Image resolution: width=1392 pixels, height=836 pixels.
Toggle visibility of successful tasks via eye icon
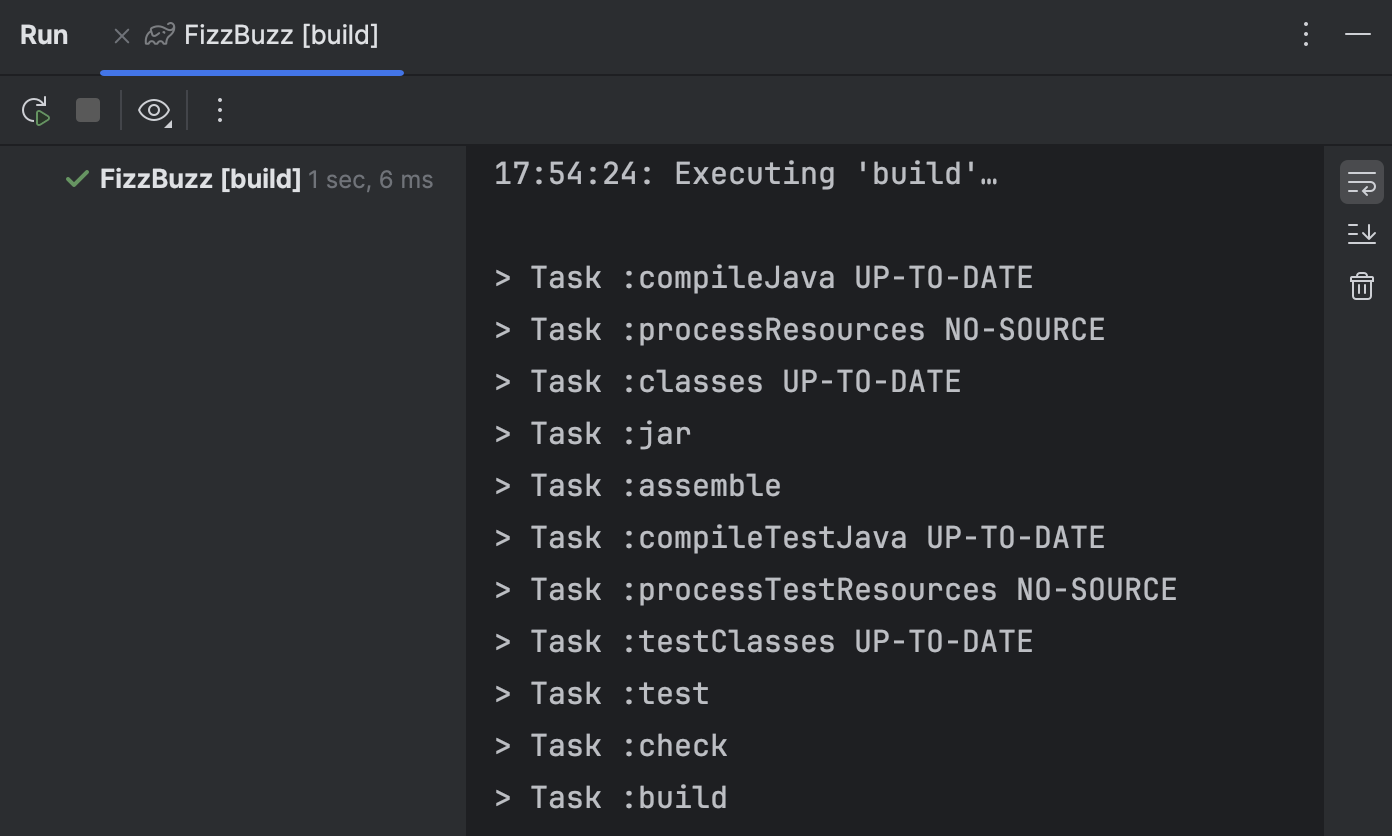[x=154, y=110]
